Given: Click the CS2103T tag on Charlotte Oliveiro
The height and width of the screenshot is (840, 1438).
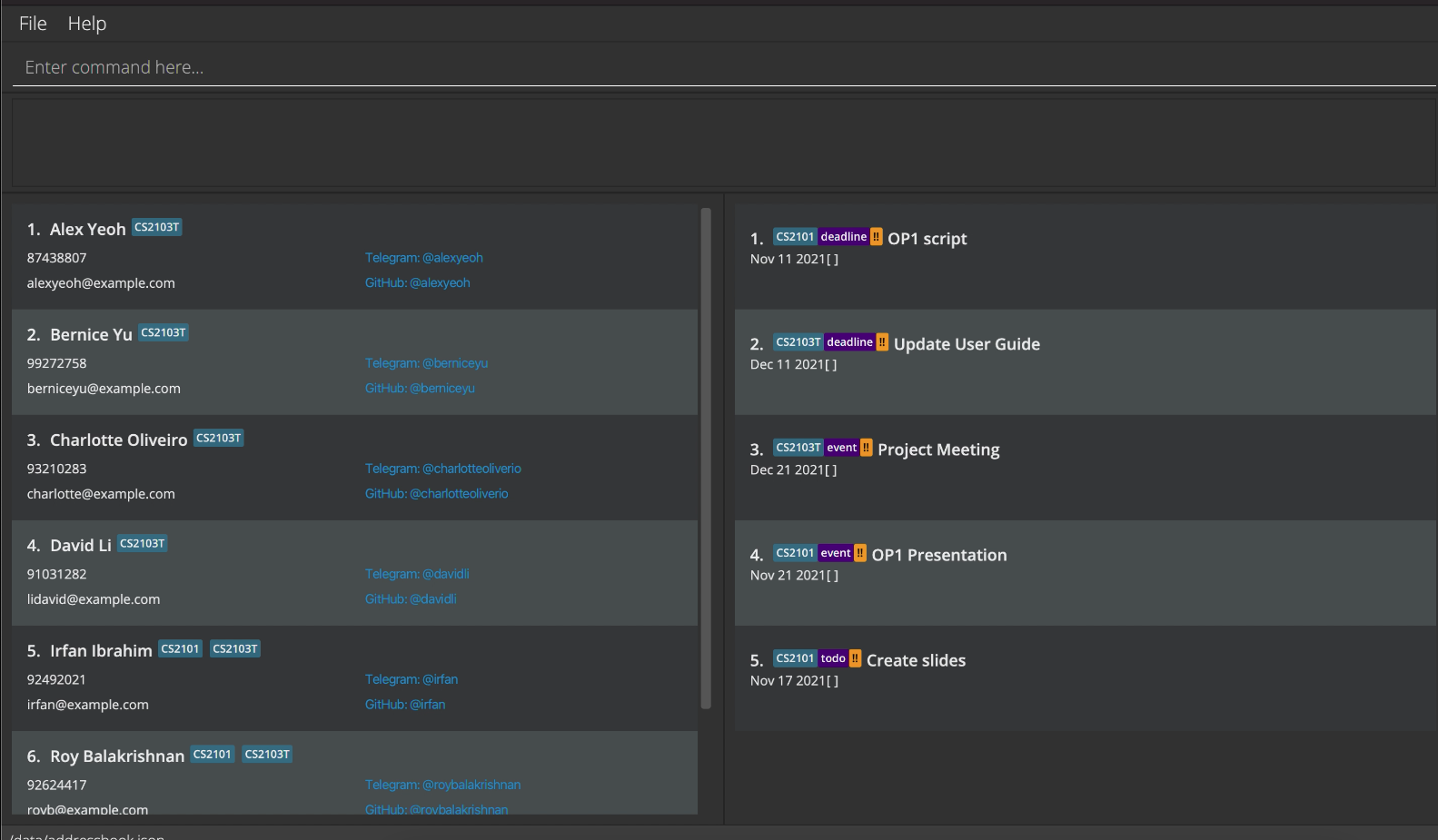Looking at the screenshot, I should pyautogui.click(x=219, y=438).
